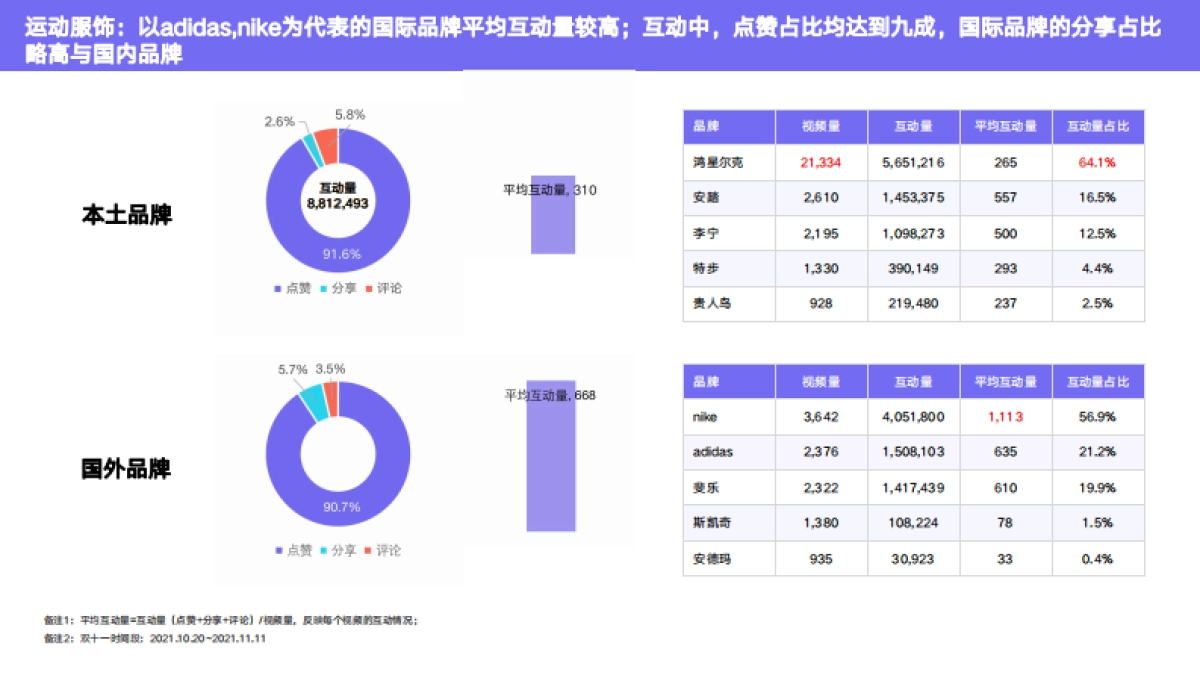Toggle the 评论 legend entry in the top chart
The image size is (1200, 675).
370,288
